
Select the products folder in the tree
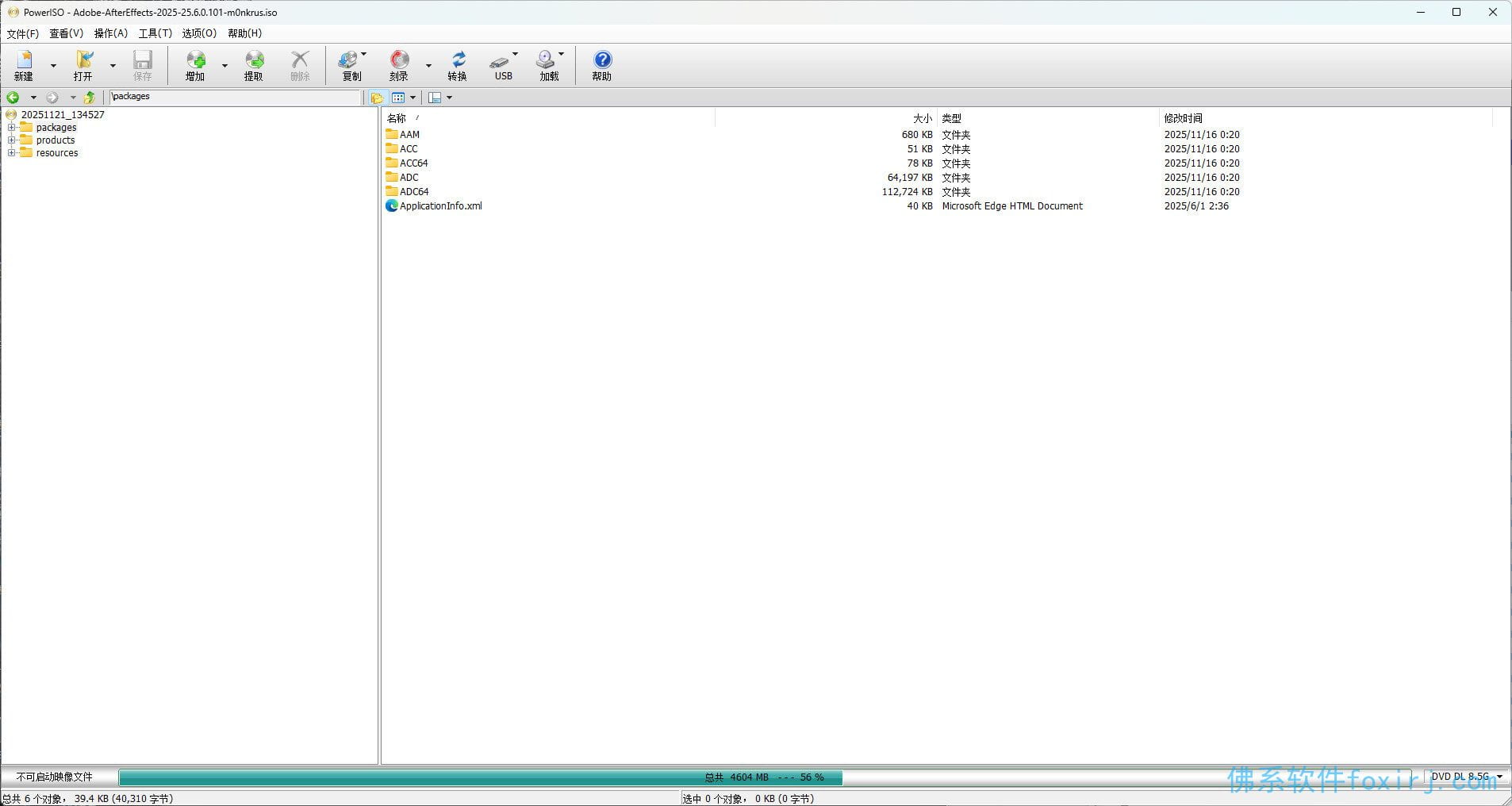pyautogui.click(x=55, y=140)
